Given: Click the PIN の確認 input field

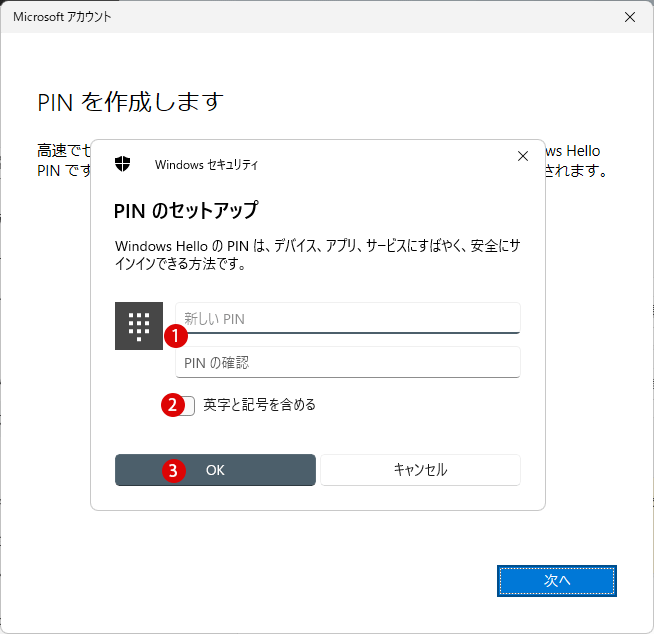Looking at the screenshot, I should tap(347, 362).
